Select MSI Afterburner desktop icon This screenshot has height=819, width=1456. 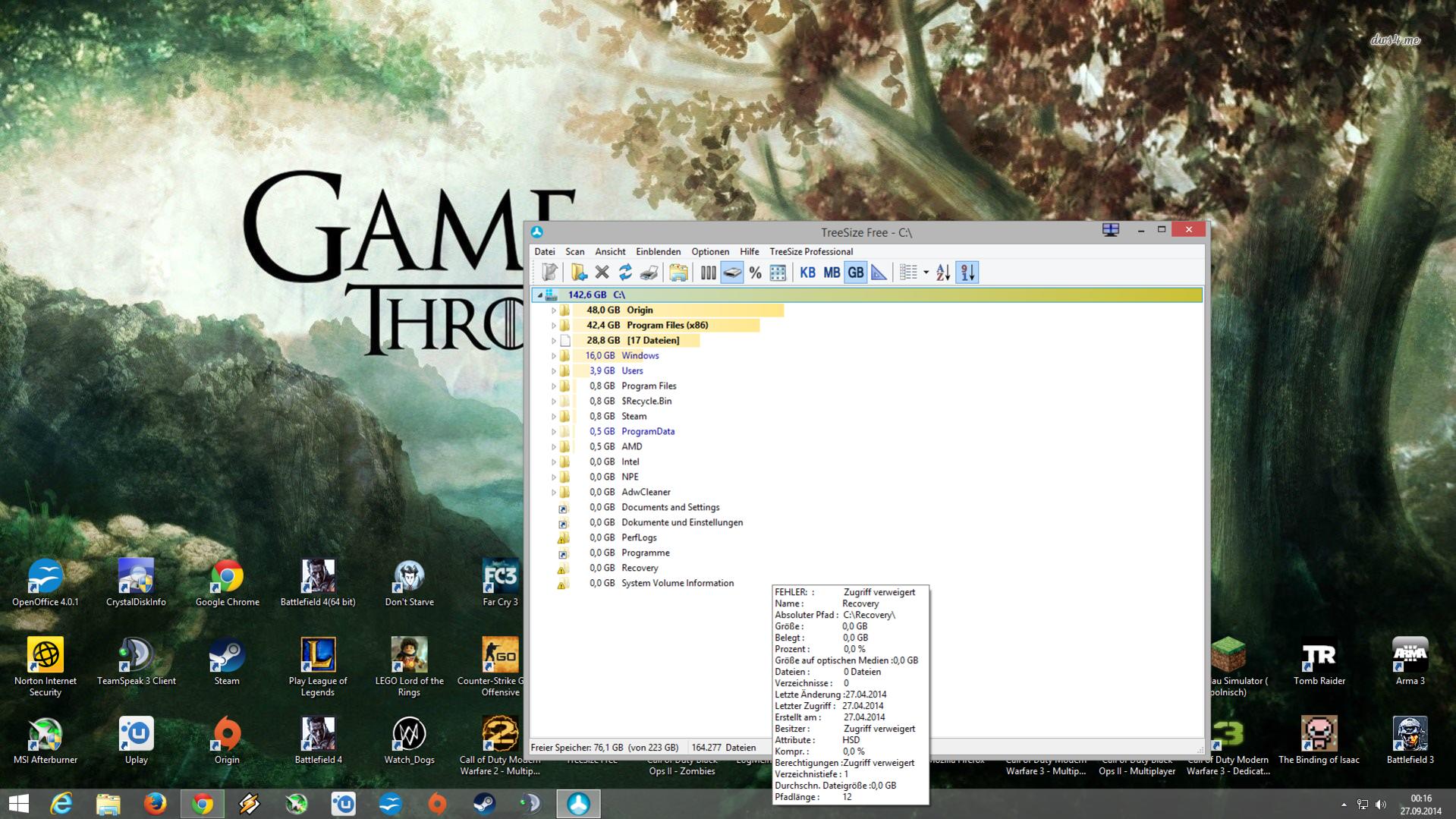(46, 741)
